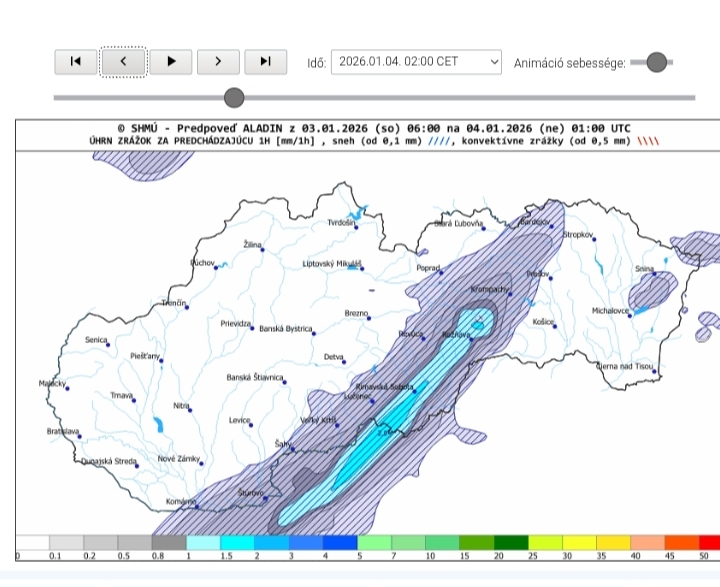The height and width of the screenshot is (587, 720).
Task: Click the Bratislava city marker on the map
Action: [x=77, y=435]
